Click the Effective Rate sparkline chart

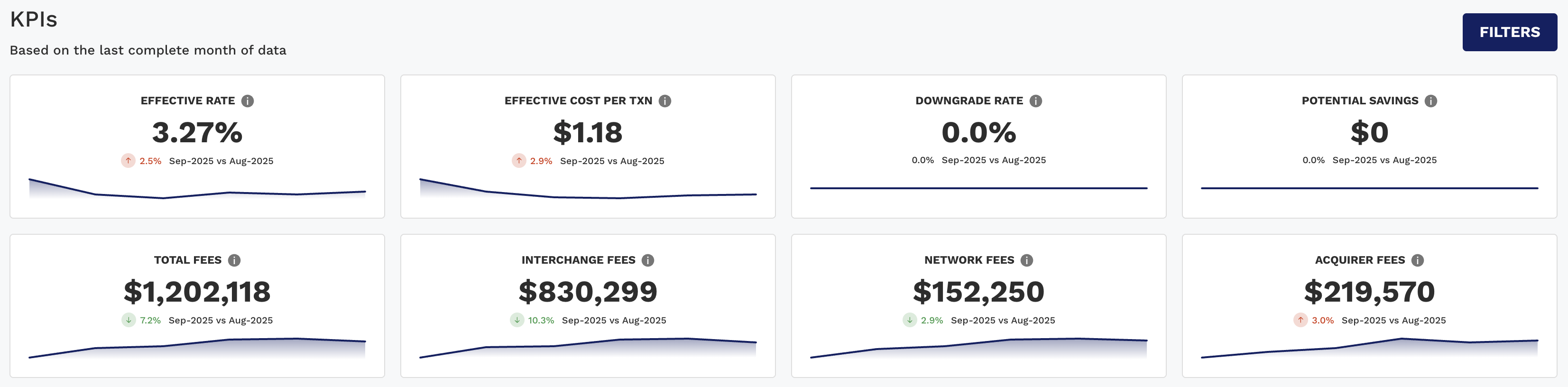coord(197,190)
